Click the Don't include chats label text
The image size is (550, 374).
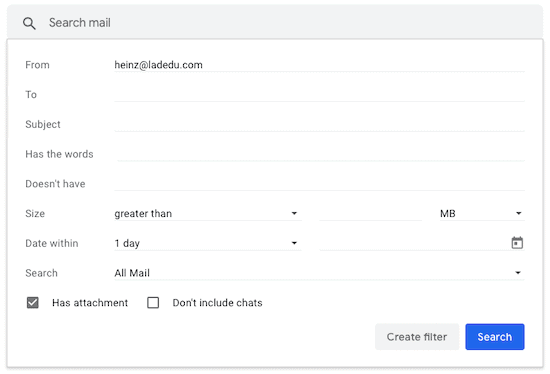[217, 303]
